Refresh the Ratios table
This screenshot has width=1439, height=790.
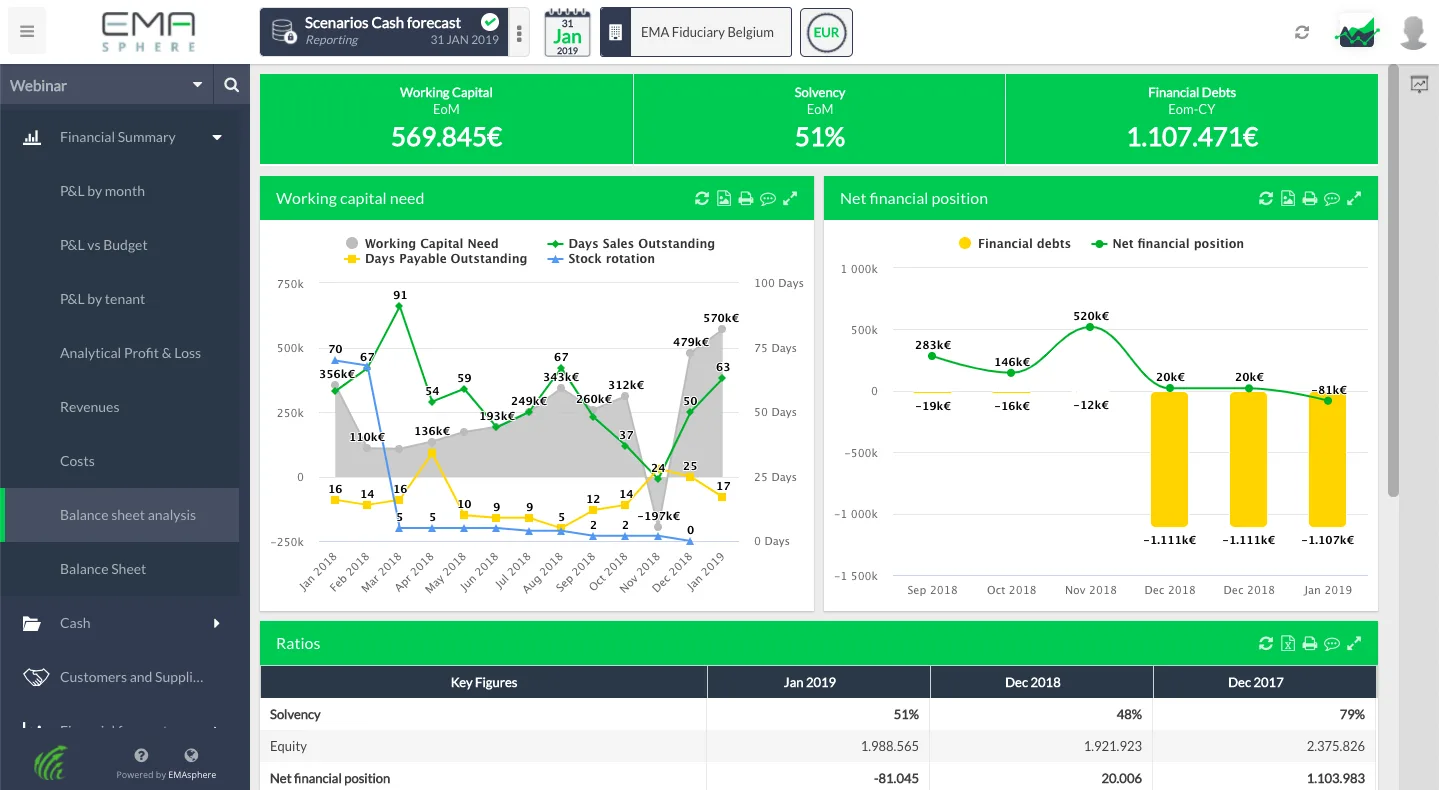tap(1266, 644)
